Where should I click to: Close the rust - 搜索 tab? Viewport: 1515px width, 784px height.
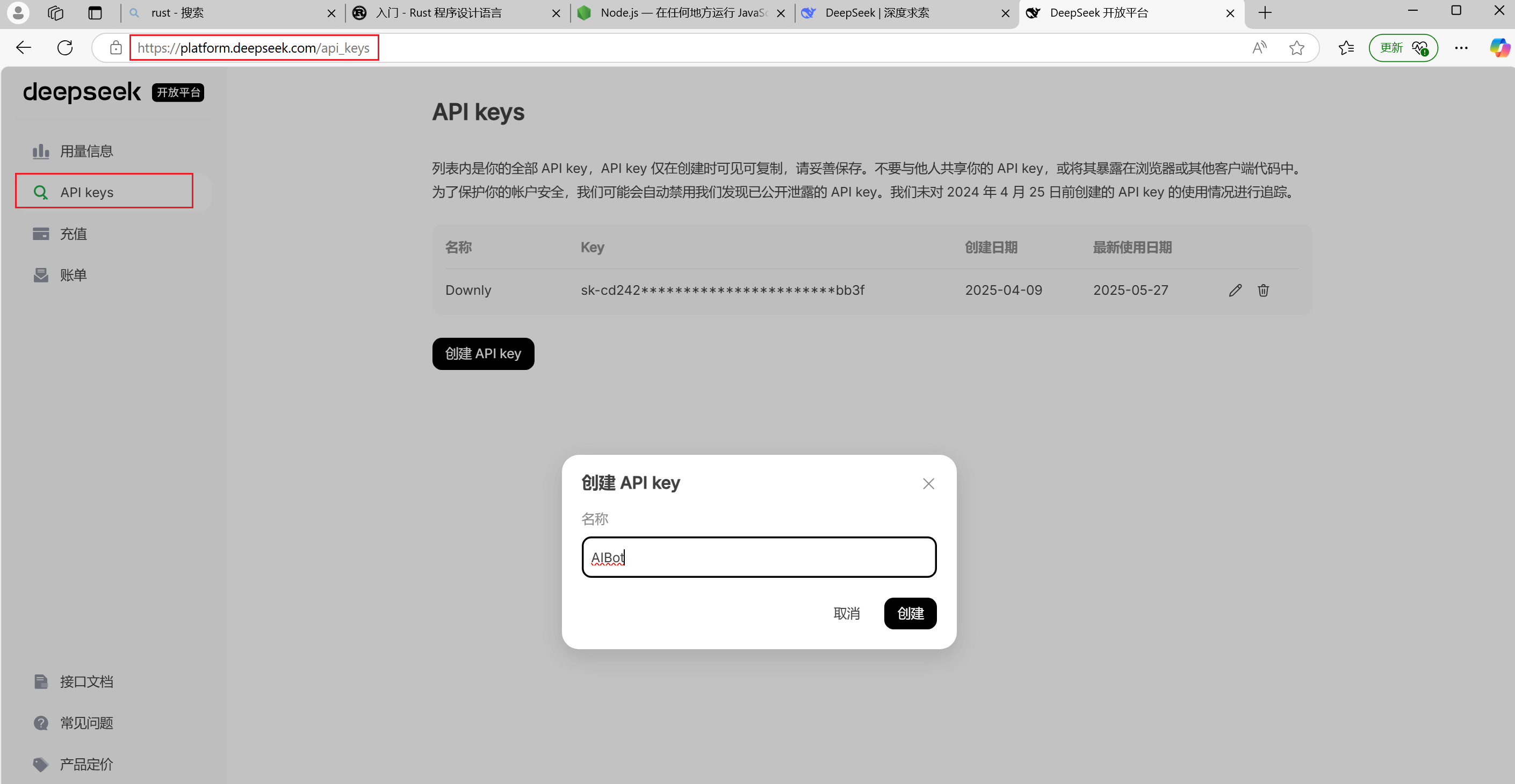(x=331, y=13)
